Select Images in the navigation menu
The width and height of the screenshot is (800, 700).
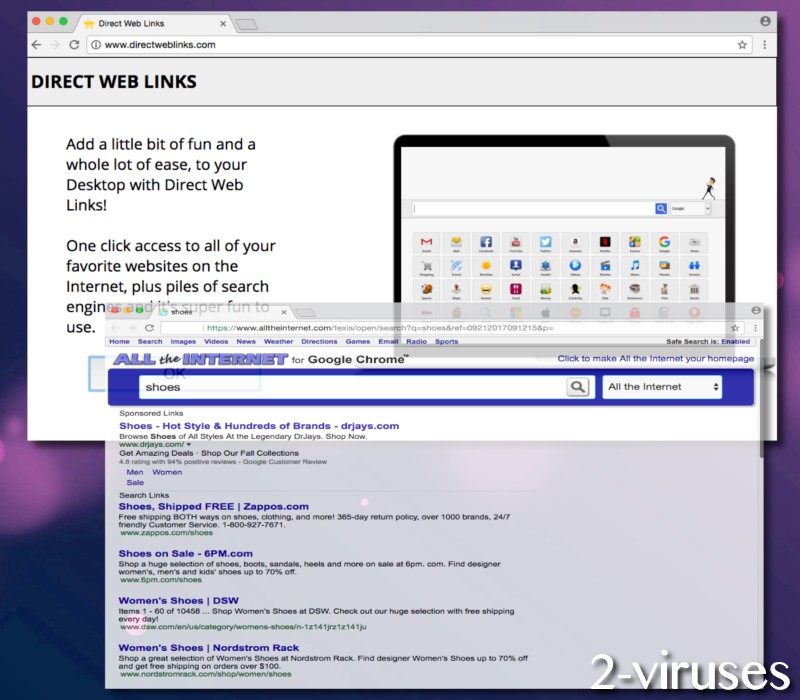click(x=181, y=340)
